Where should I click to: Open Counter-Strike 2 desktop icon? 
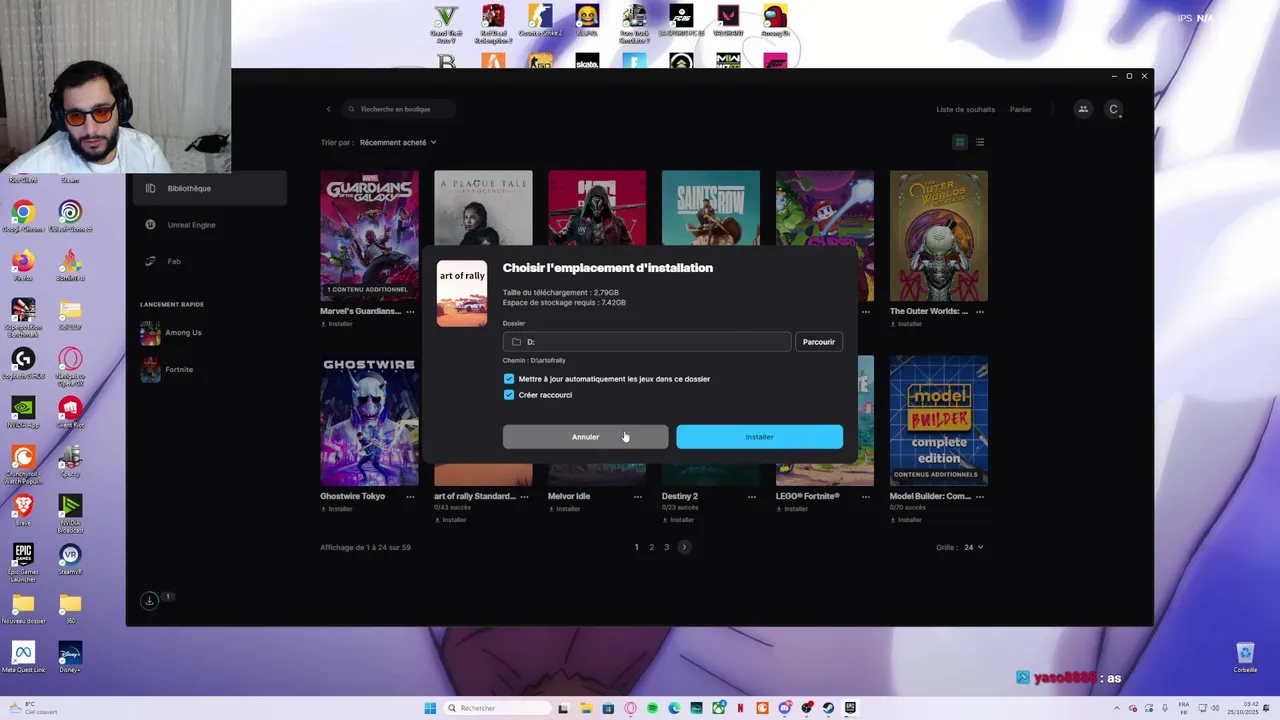[x=540, y=21]
